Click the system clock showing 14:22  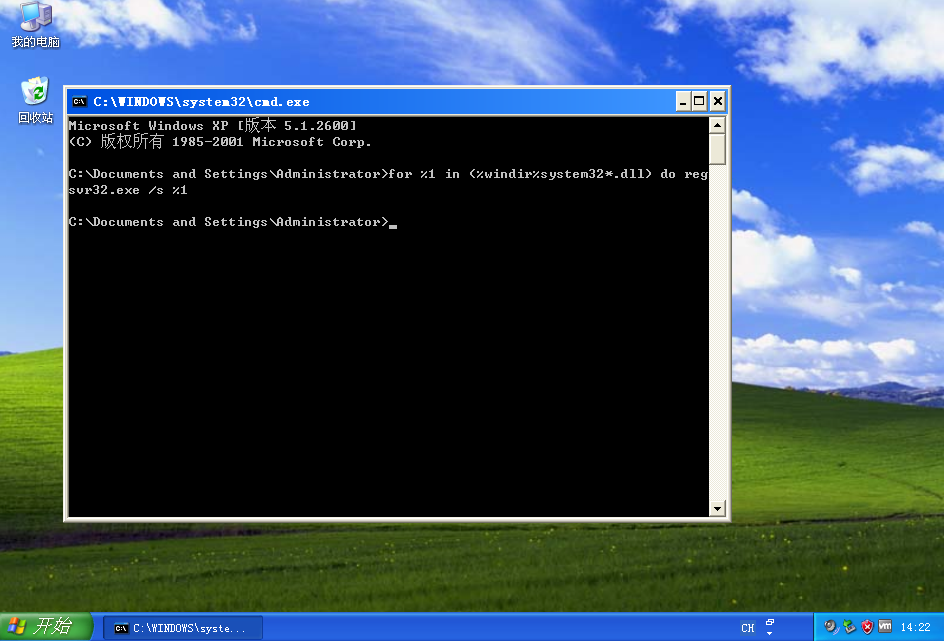pyautogui.click(x=915, y=628)
